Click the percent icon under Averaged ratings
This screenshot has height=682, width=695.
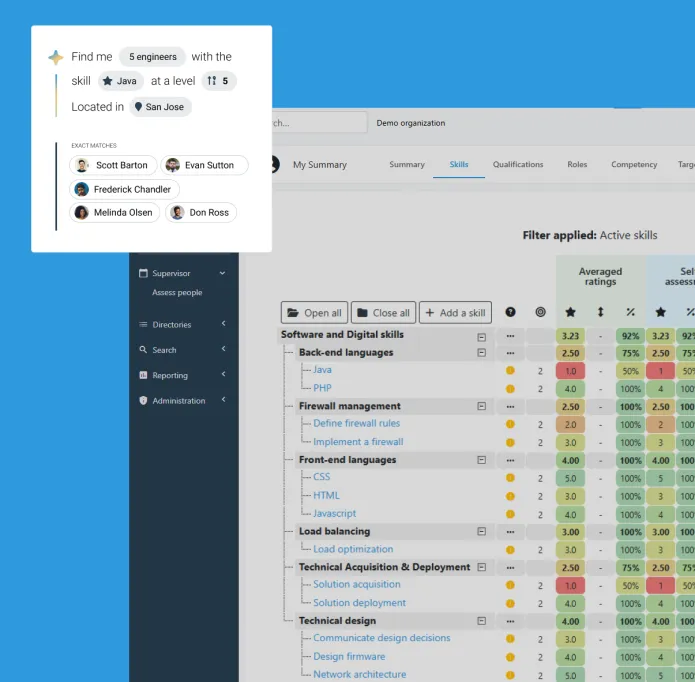pyautogui.click(x=630, y=313)
